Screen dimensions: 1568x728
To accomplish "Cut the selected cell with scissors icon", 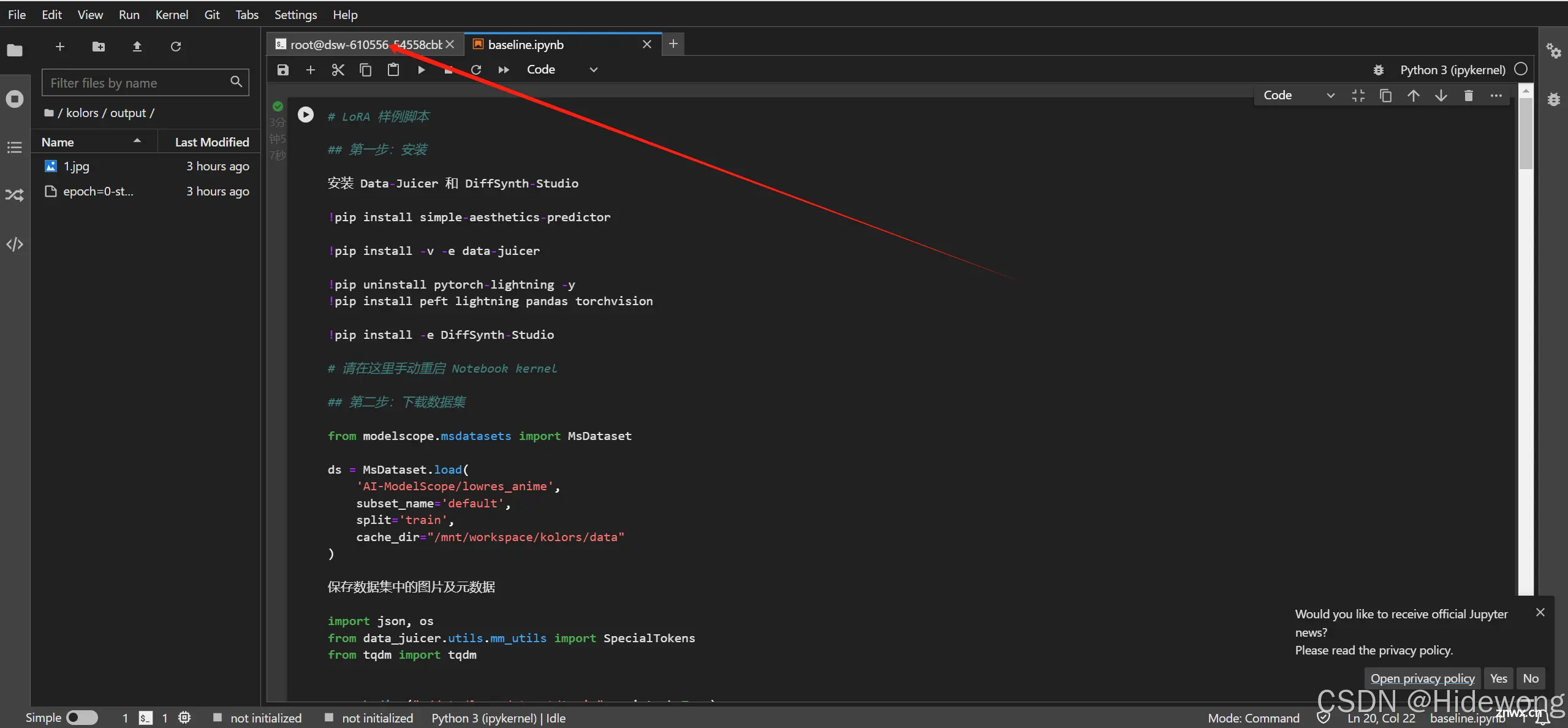I will point(338,70).
